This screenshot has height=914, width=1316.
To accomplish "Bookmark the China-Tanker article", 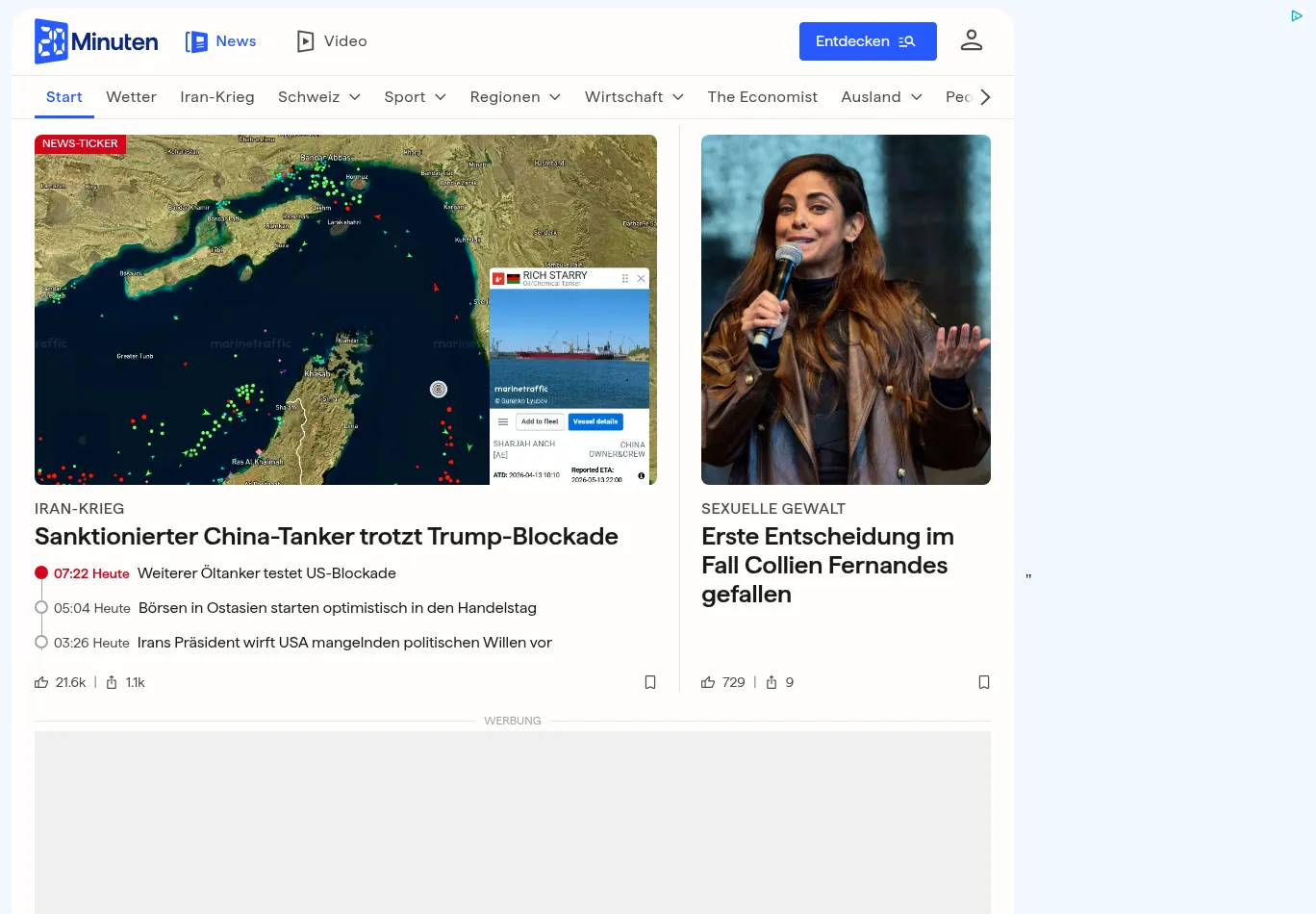I will (650, 682).
